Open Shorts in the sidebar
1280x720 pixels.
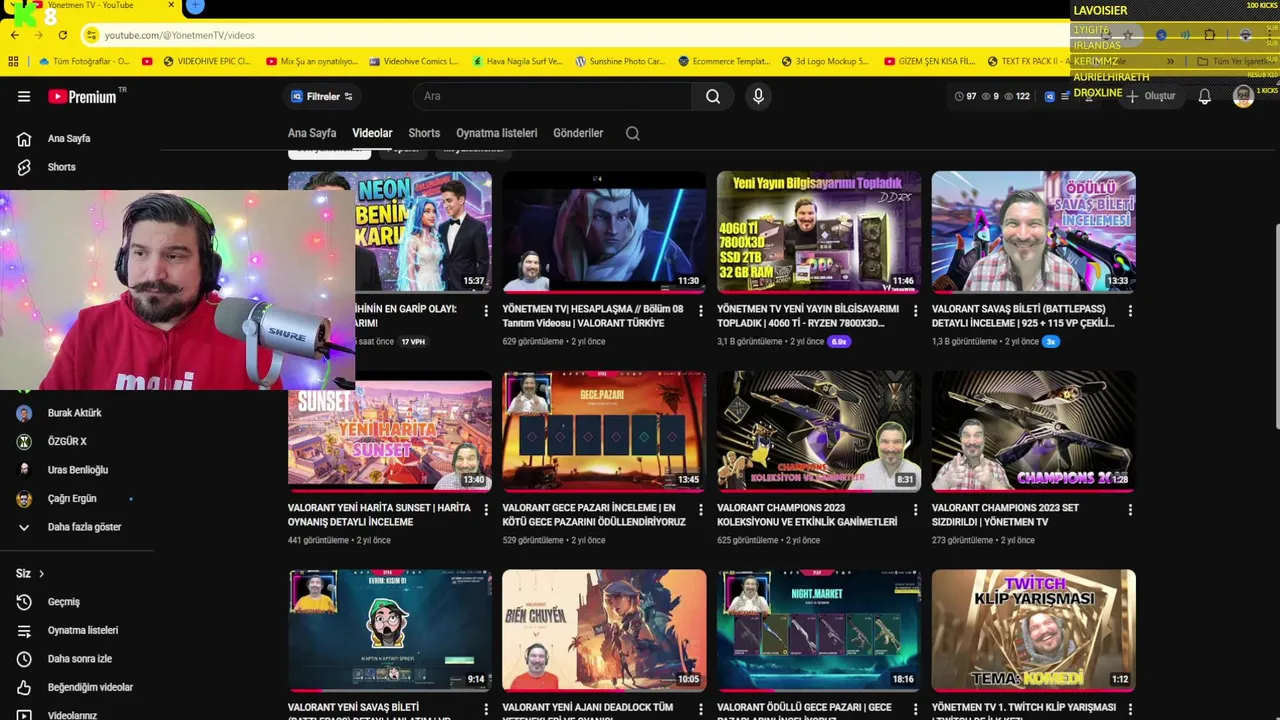pyautogui.click(x=61, y=167)
